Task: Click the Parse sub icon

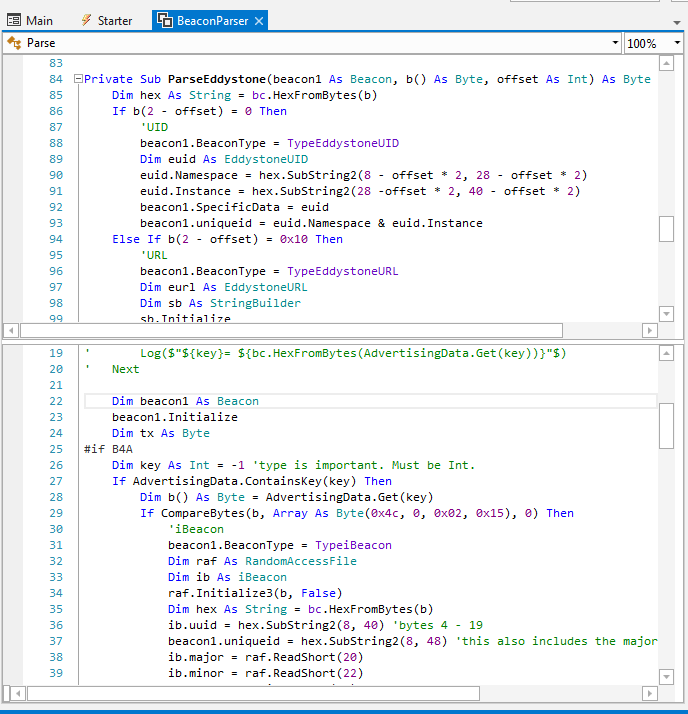Action: coord(14,43)
